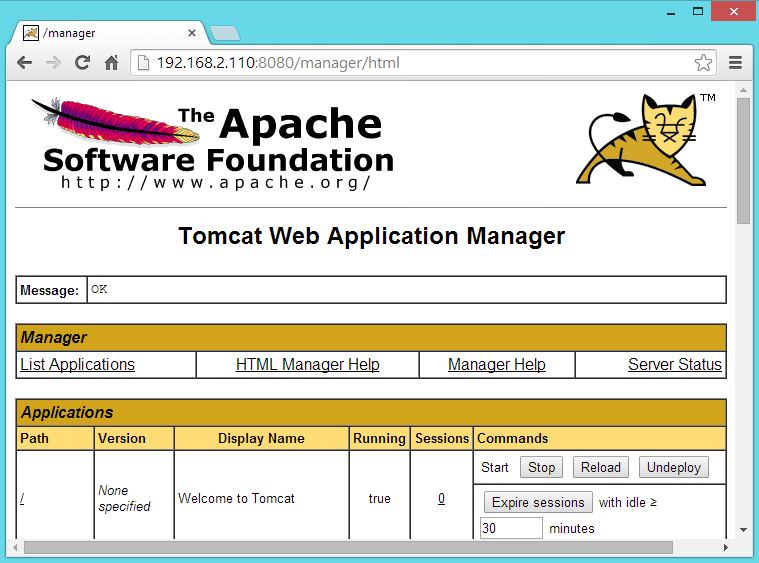The image size is (759, 563).
Task: Click the idle minutes field showing 30
Action: [511, 528]
